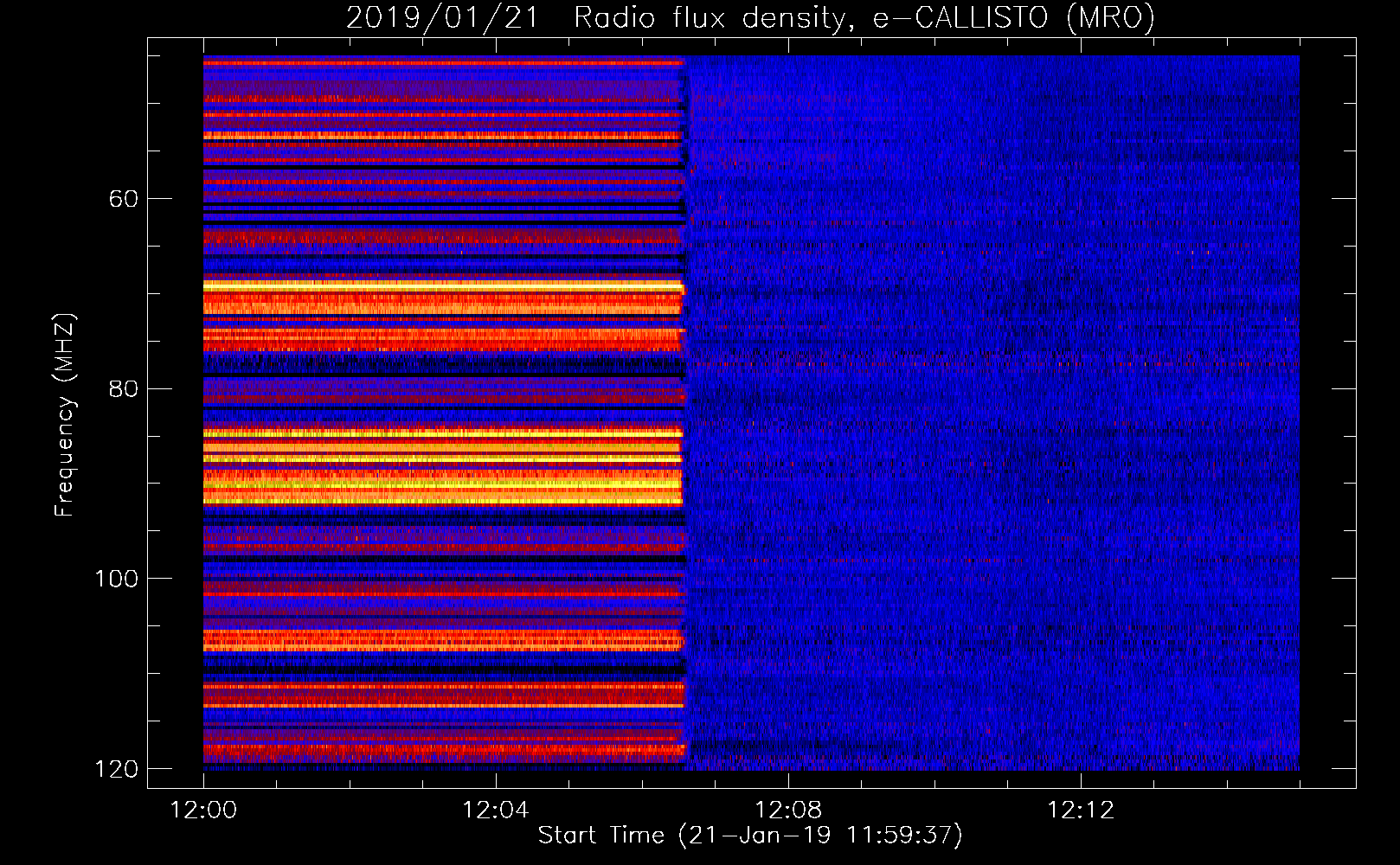Click the 'Frequency (MHZ)' axis label
1400x865 pixels.
tap(65, 415)
